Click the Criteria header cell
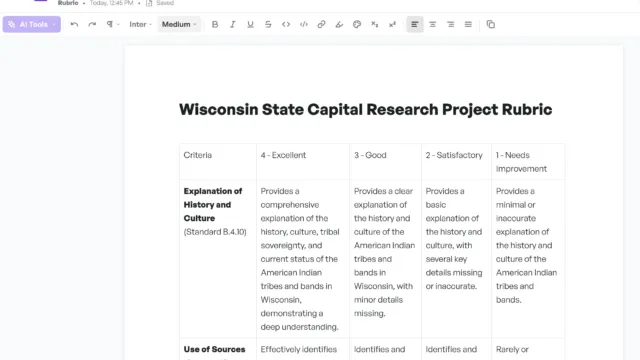The width and height of the screenshot is (640, 360). pyautogui.click(x=218, y=162)
